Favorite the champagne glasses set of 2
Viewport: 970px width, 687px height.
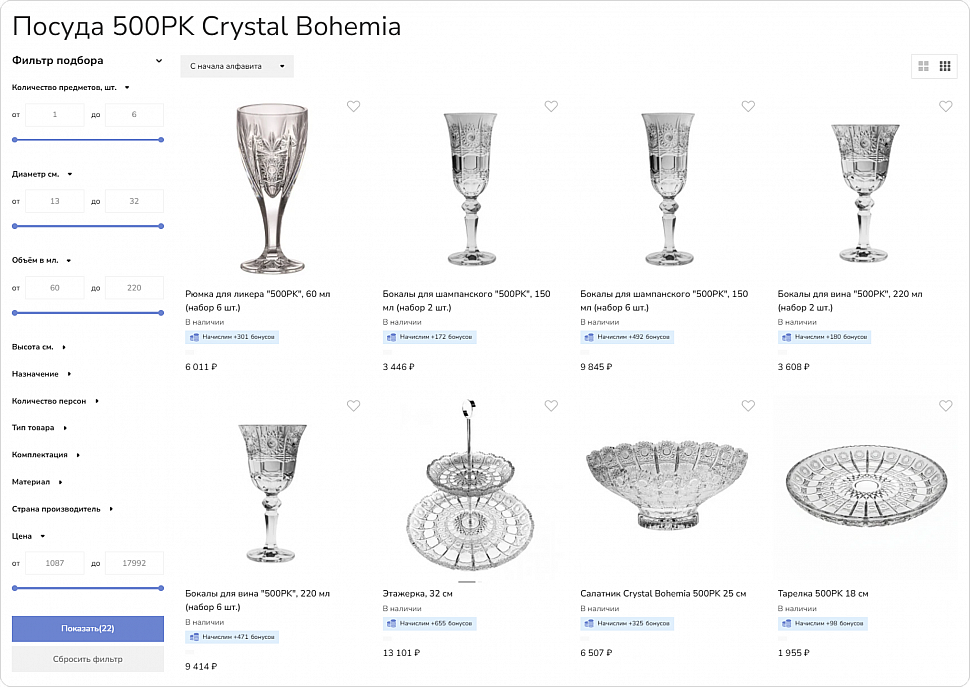551,106
